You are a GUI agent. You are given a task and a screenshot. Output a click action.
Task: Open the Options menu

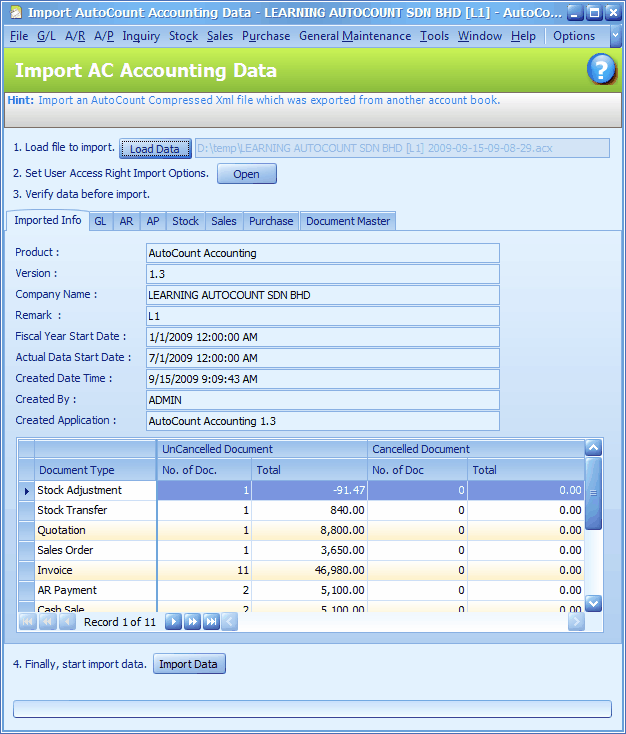[574, 36]
